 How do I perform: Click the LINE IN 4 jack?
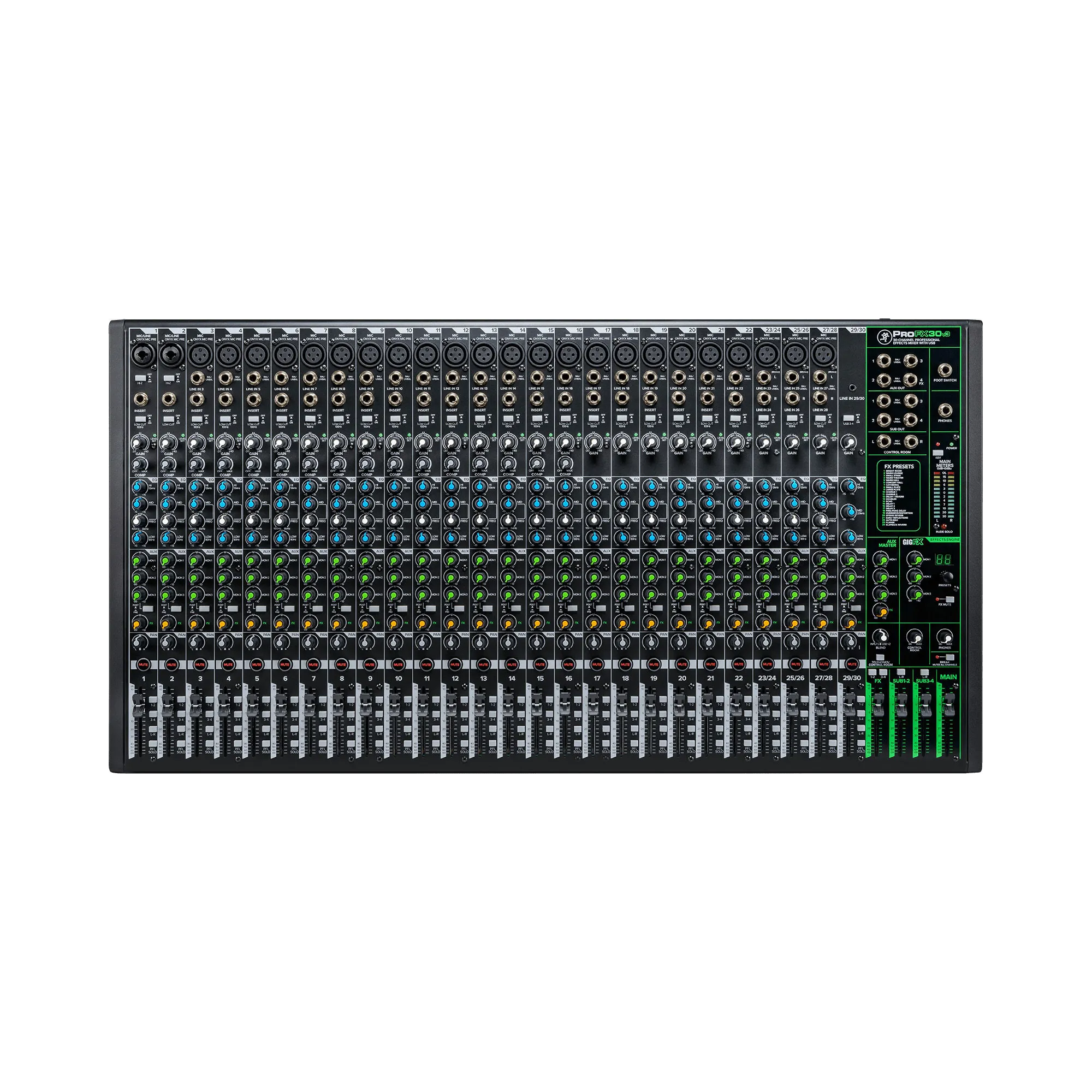pyautogui.click(x=225, y=378)
